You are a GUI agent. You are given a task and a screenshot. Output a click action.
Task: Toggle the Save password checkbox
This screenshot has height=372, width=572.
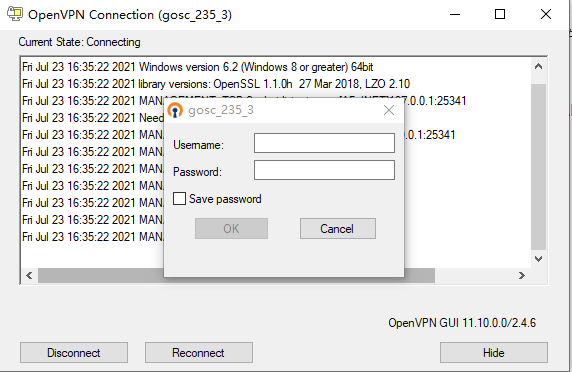pos(179,199)
